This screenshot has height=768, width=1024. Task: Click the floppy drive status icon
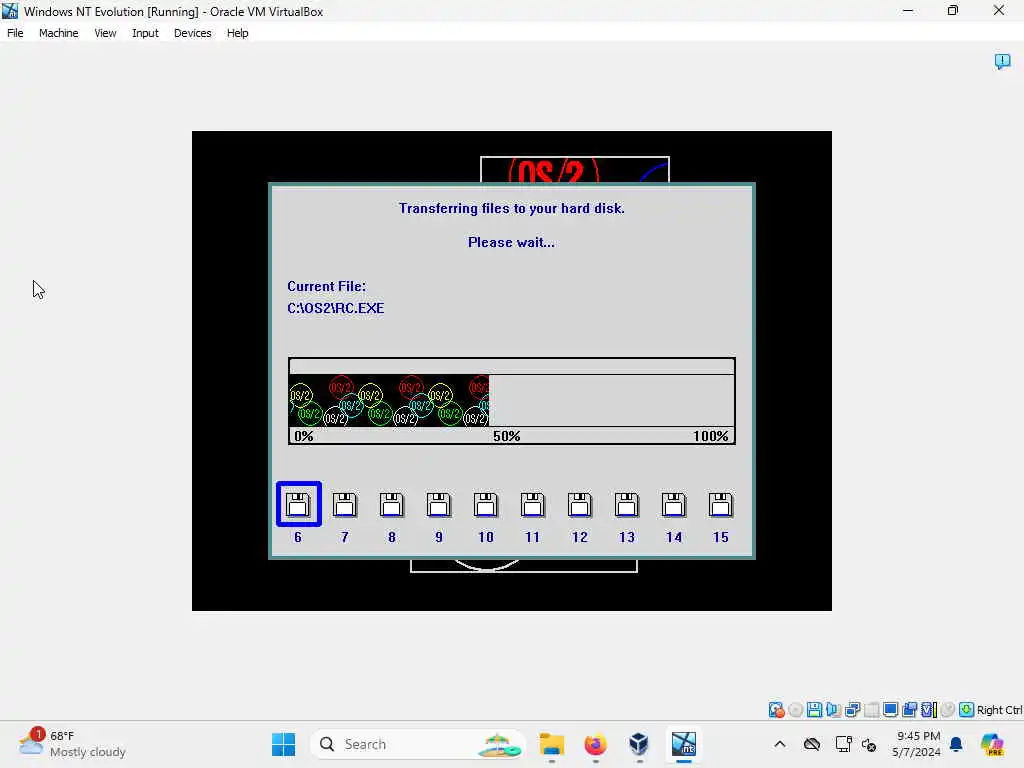pos(814,710)
